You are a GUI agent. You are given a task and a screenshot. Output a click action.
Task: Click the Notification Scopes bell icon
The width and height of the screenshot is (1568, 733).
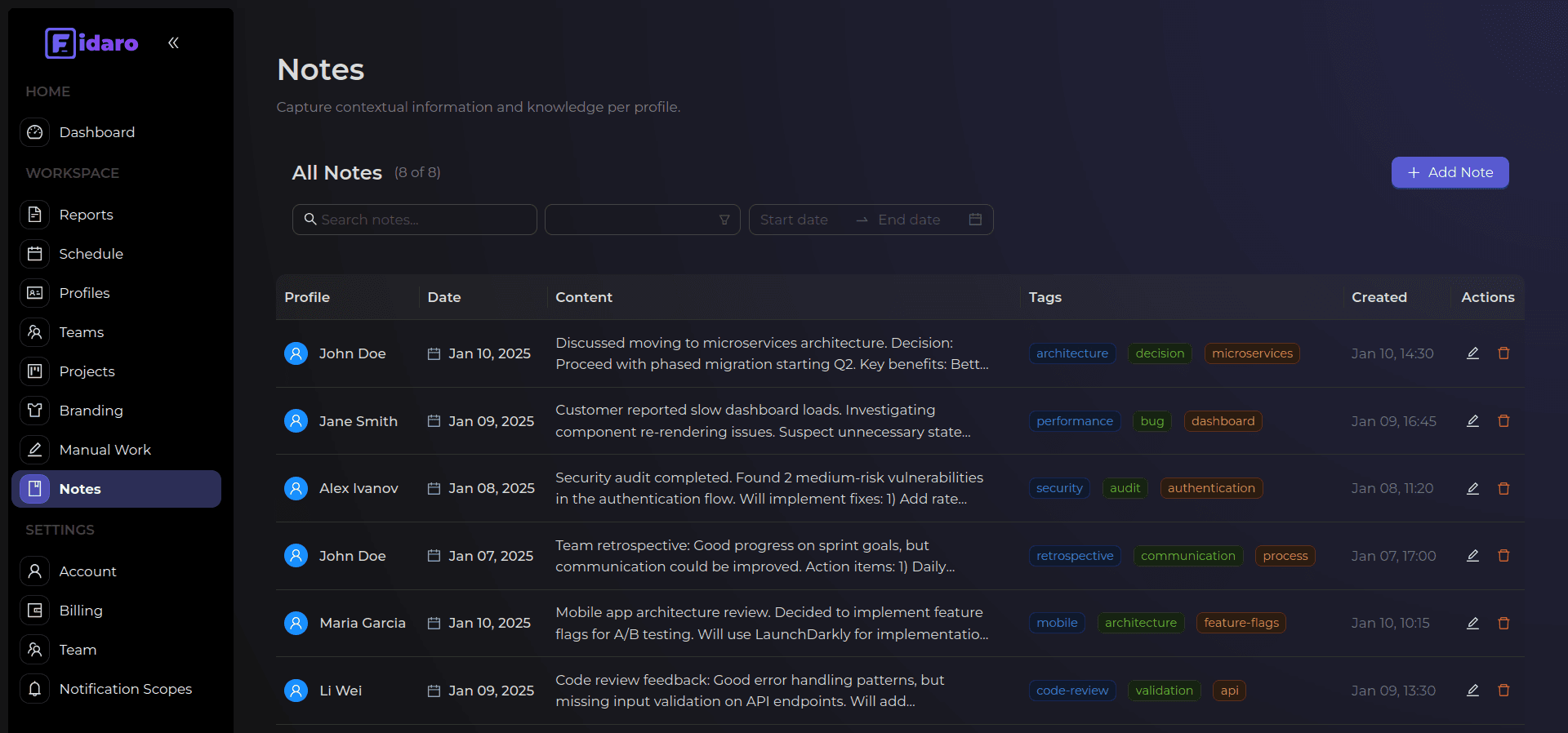(35, 689)
